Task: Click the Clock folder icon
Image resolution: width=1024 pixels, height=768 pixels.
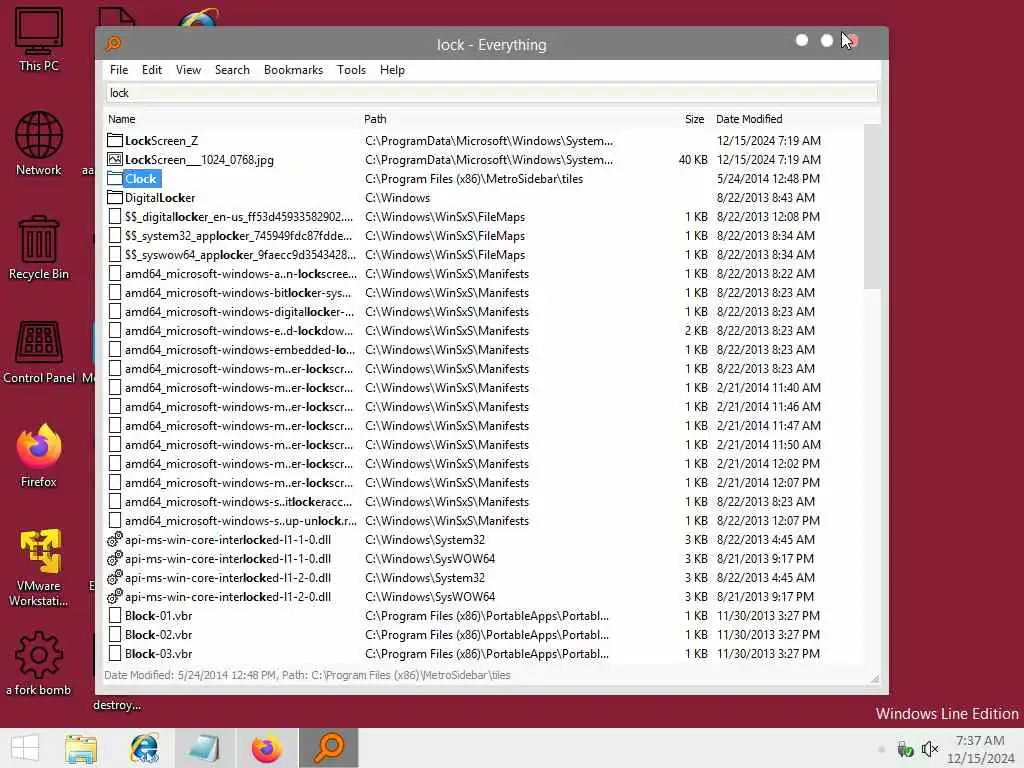Action: pos(115,178)
